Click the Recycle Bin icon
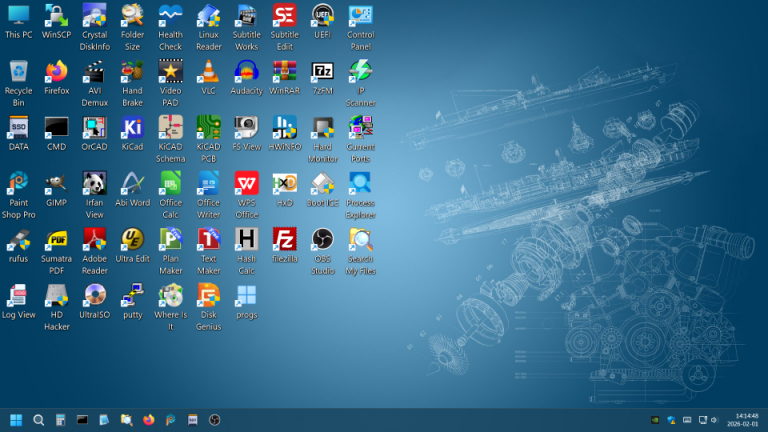 (x=18, y=72)
